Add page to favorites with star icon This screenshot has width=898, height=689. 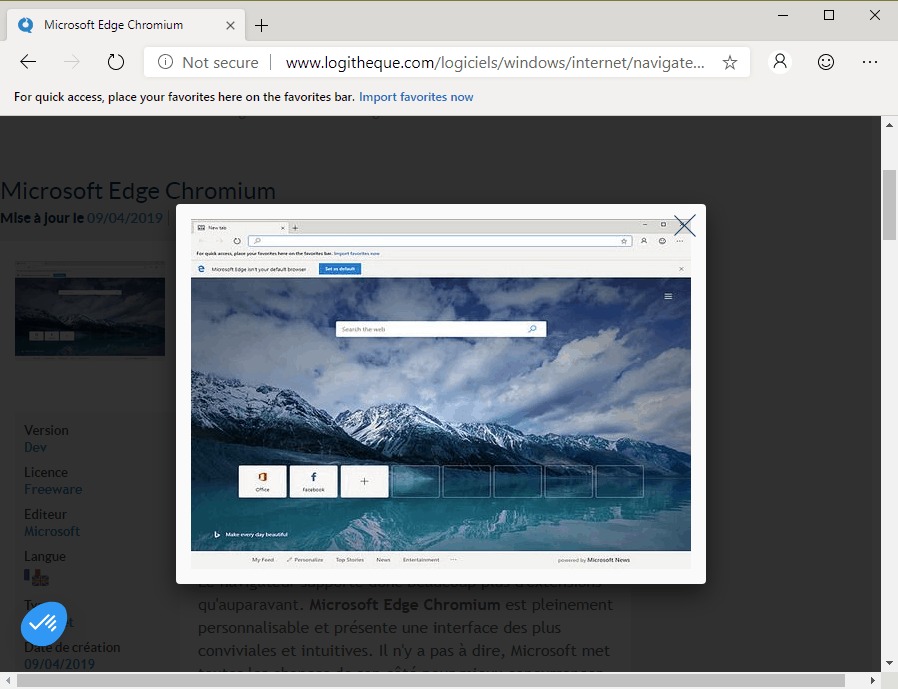coord(730,62)
